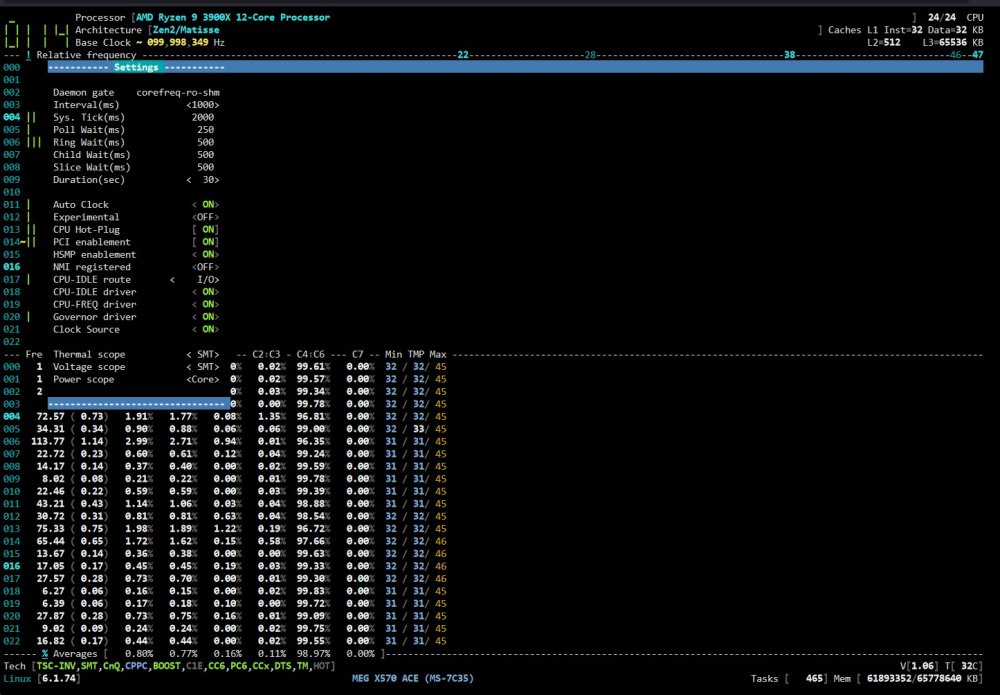Click the MEG X570 ACE (MS-7C35) board name

pos(413,679)
